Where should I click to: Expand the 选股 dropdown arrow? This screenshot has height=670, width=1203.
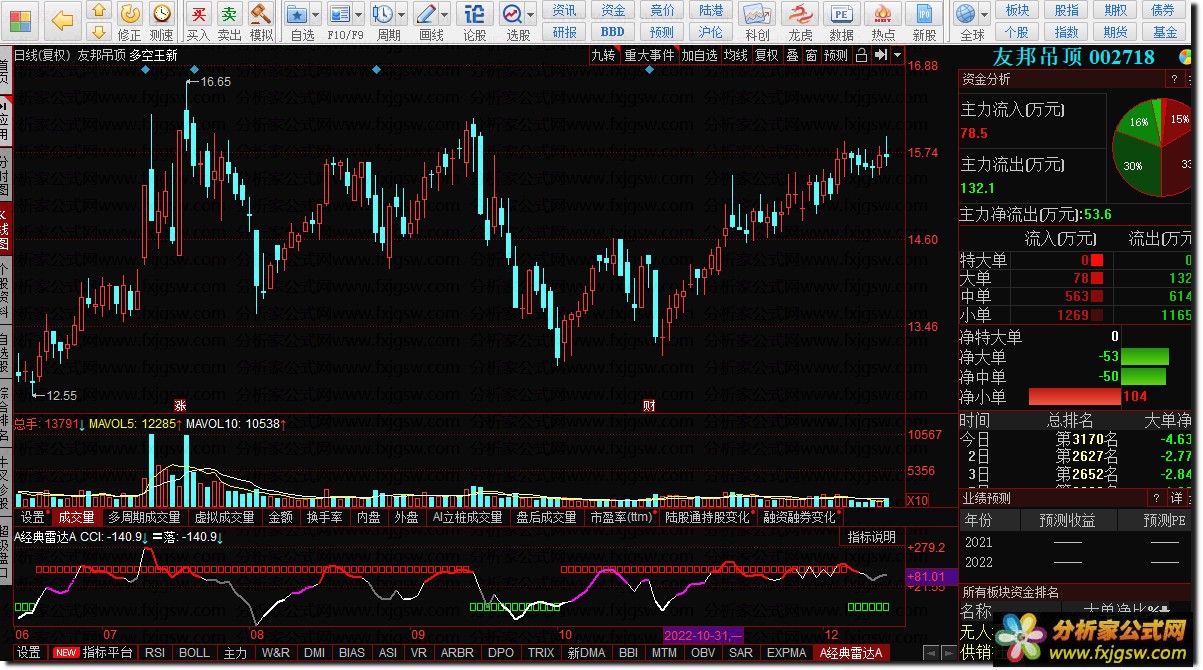pyautogui.click(x=531, y=17)
